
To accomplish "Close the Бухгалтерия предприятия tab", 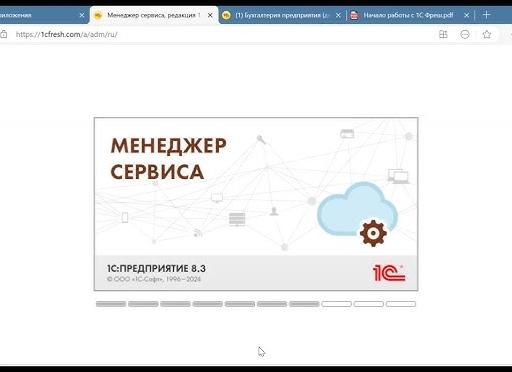I will [x=338, y=15].
